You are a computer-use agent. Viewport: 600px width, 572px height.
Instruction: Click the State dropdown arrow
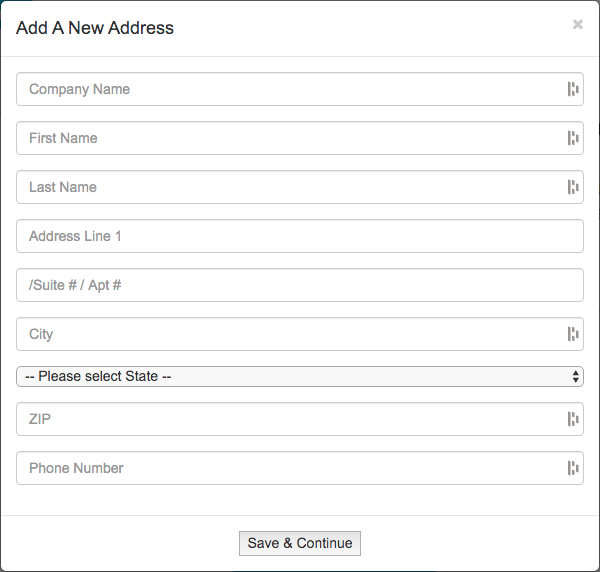[x=575, y=376]
